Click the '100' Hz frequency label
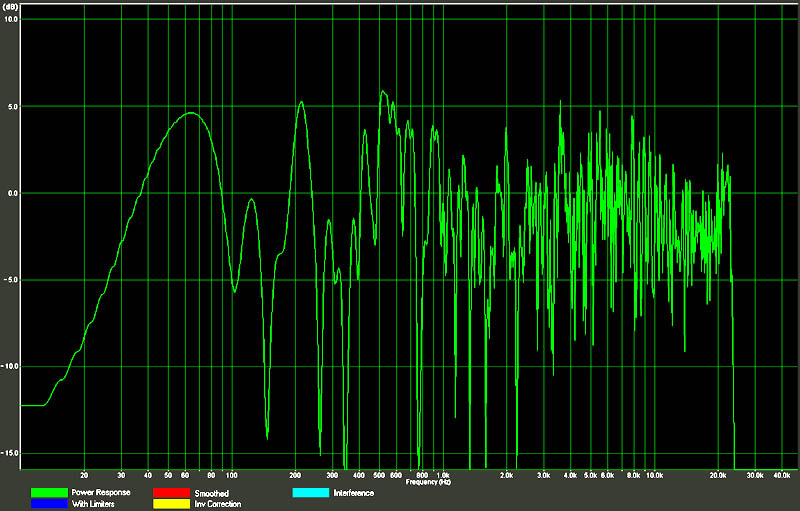 (232, 475)
